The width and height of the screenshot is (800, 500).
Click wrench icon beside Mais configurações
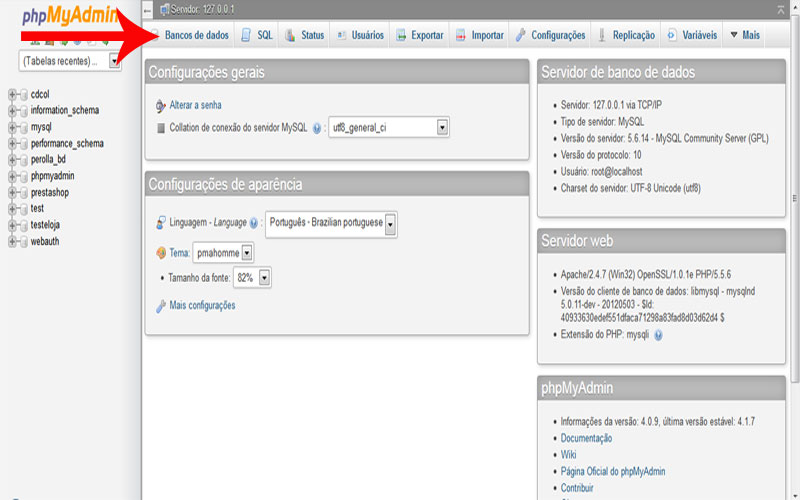coord(161,306)
